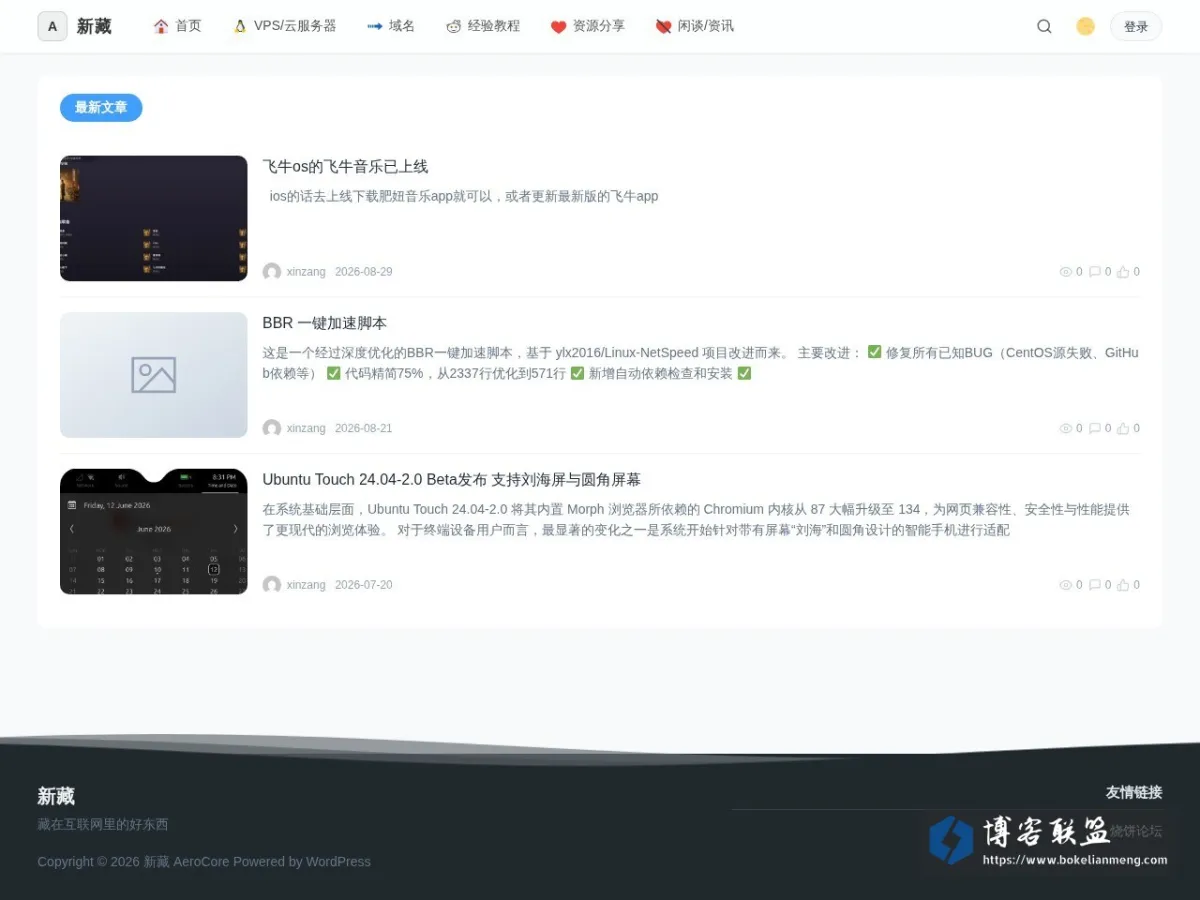Open the 新藏 site title in header
Image resolution: width=1200 pixels, height=900 pixels.
(94, 27)
